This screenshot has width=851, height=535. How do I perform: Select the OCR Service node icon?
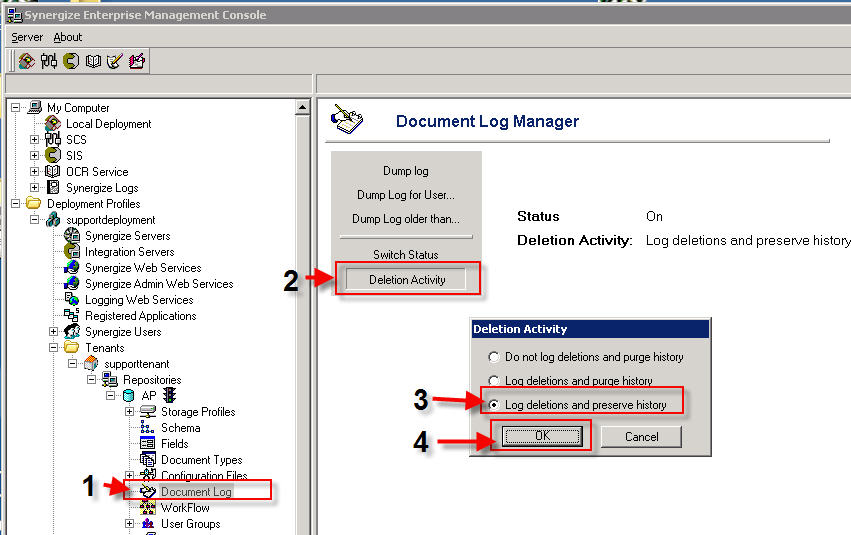[x=53, y=171]
